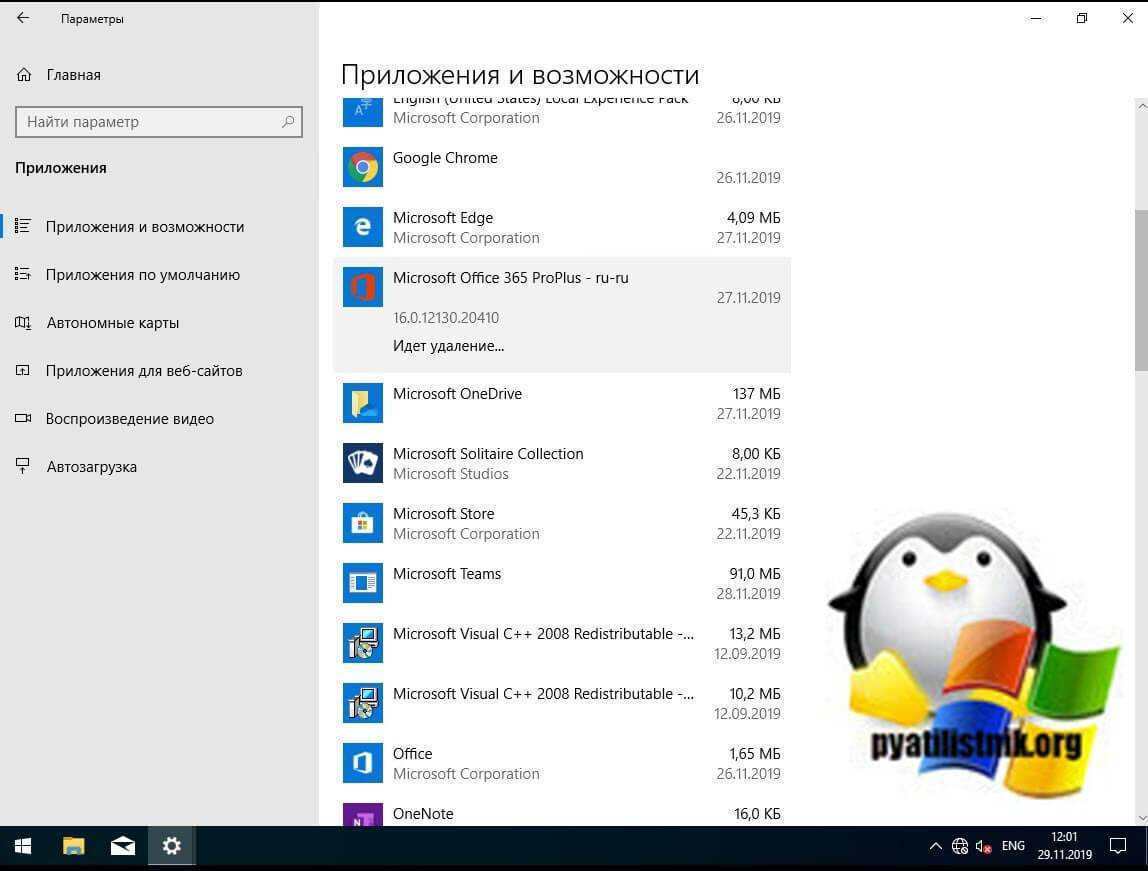Click the Google Chrome application icon
Viewport: 1148px width, 871px height.
point(362,167)
